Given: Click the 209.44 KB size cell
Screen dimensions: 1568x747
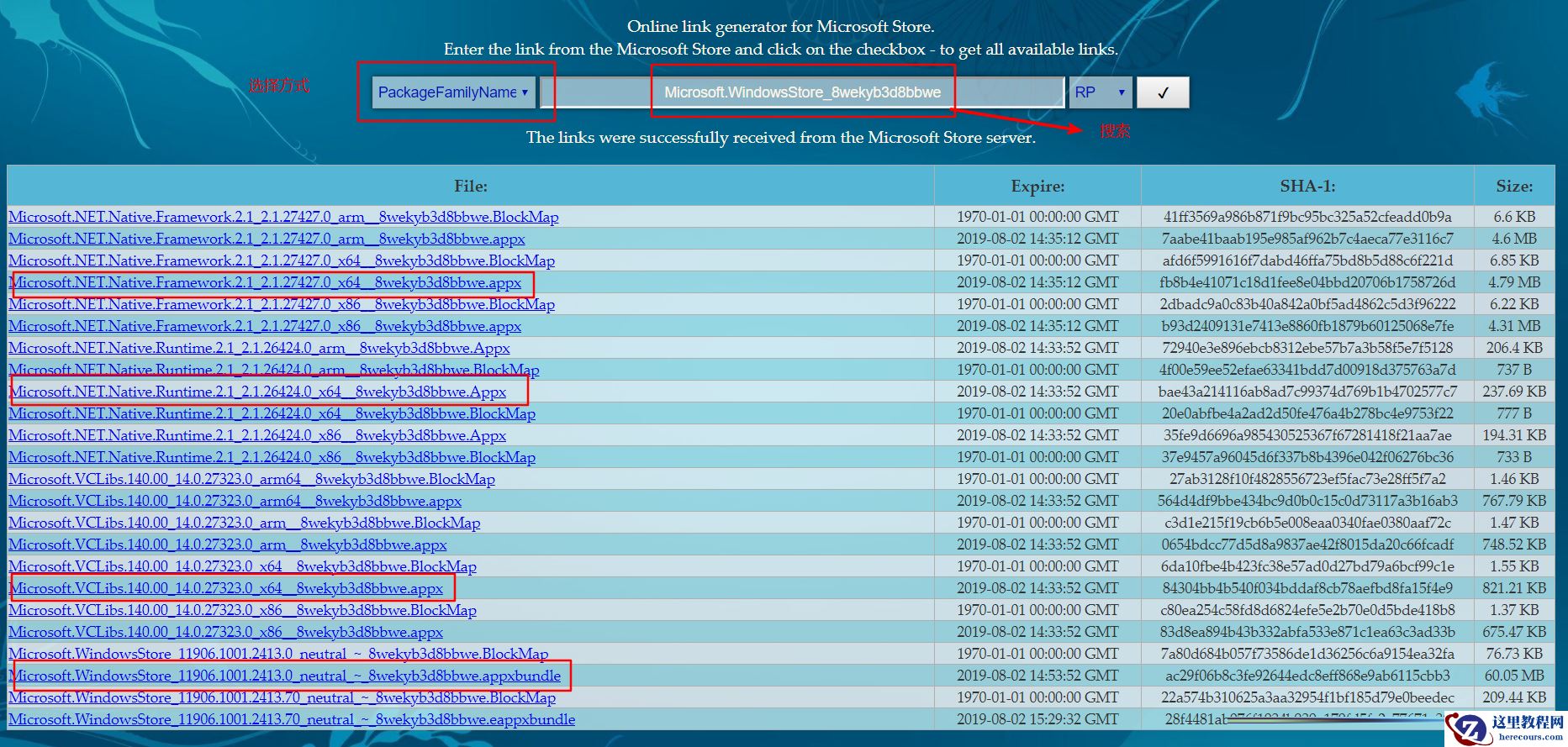Looking at the screenshot, I should click(x=1514, y=697).
